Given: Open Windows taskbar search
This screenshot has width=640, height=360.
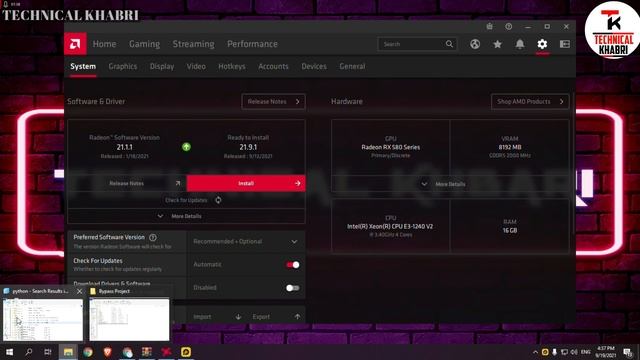Looking at the screenshot, I should pos(29,352).
